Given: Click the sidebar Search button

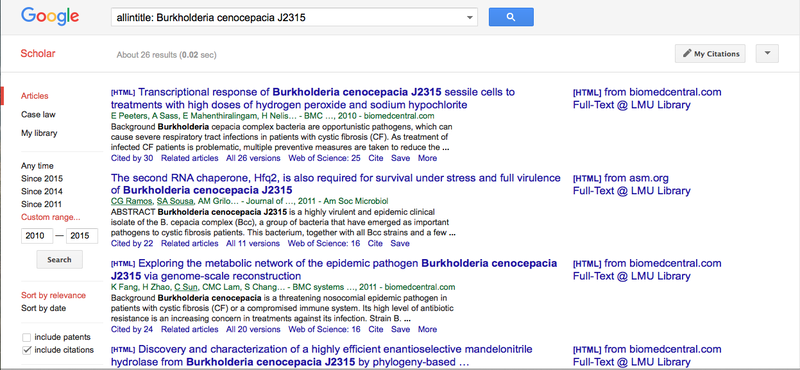Looking at the screenshot, I should coord(59,260).
